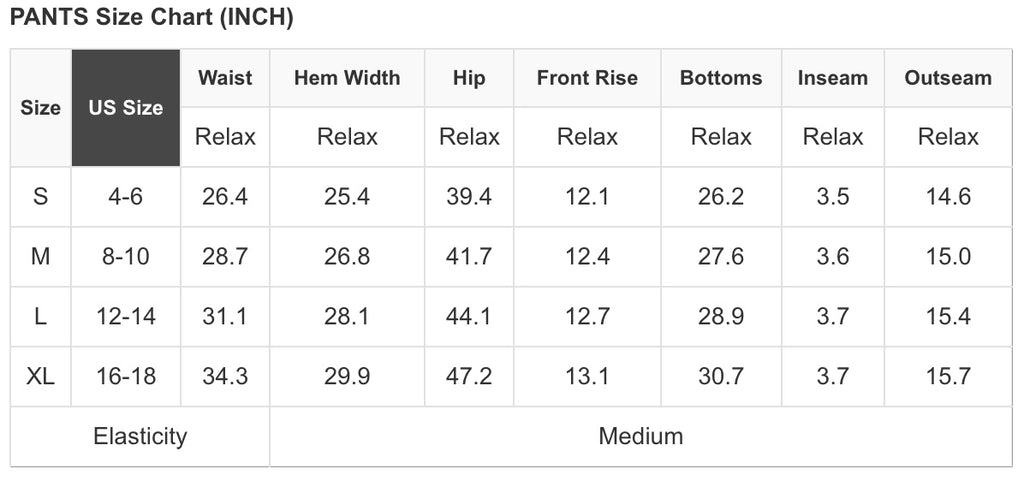Click the XL size row label
The image size is (1024, 481).
pyautogui.click(x=41, y=377)
